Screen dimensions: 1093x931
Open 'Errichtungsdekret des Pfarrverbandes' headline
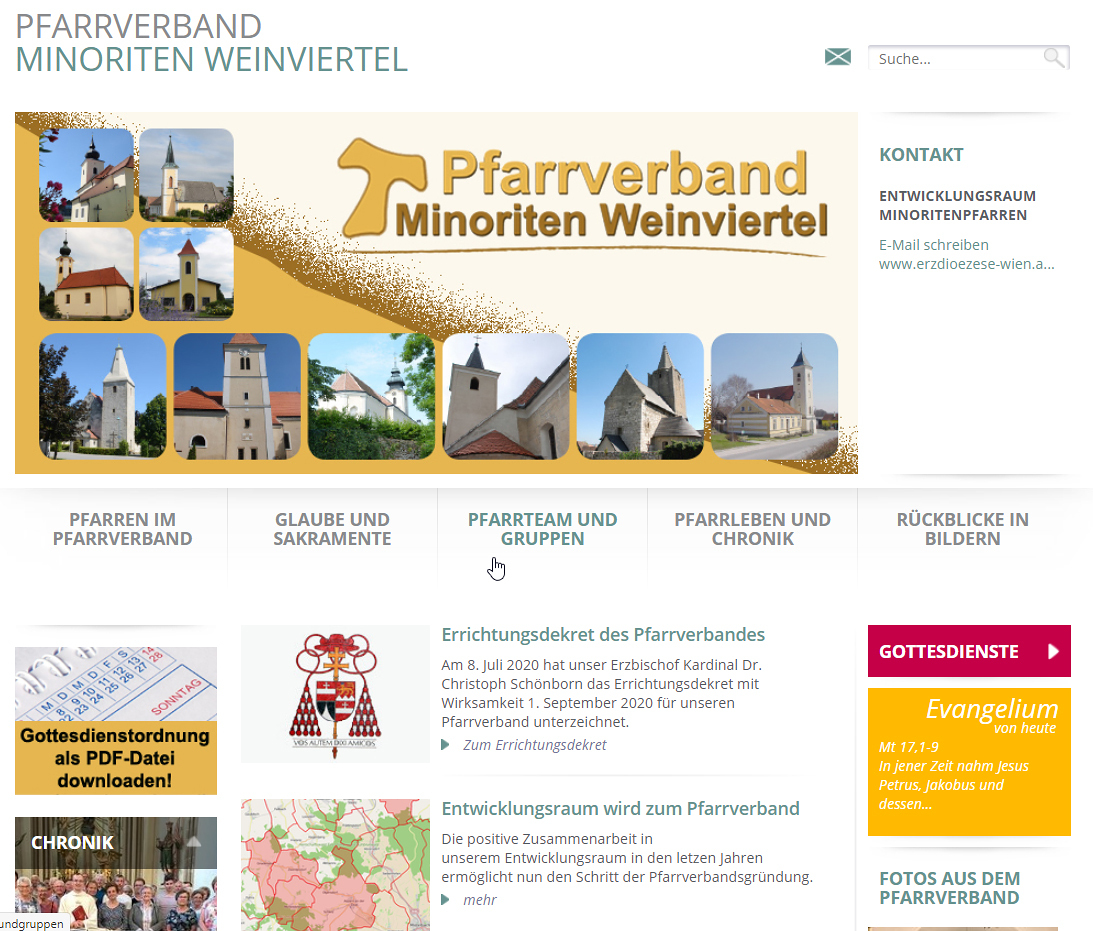pos(603,635)
